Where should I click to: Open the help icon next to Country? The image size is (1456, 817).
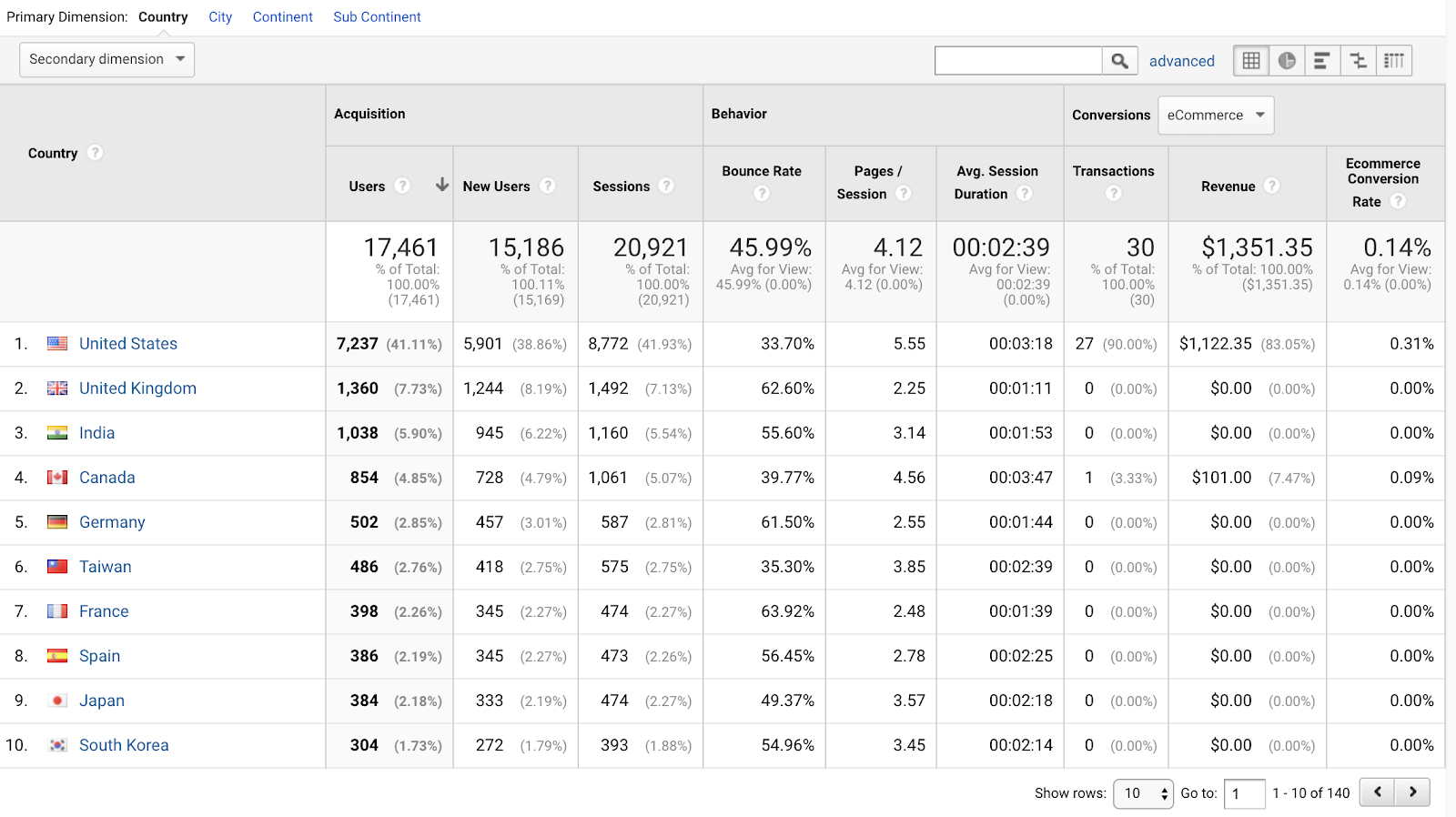tap(95, 153)
